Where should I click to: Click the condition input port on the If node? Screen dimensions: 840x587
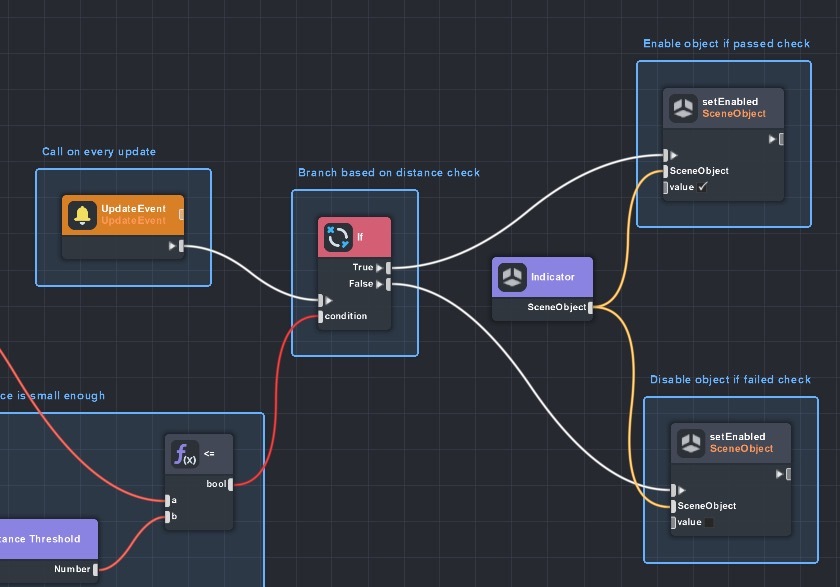click(320, 316)
